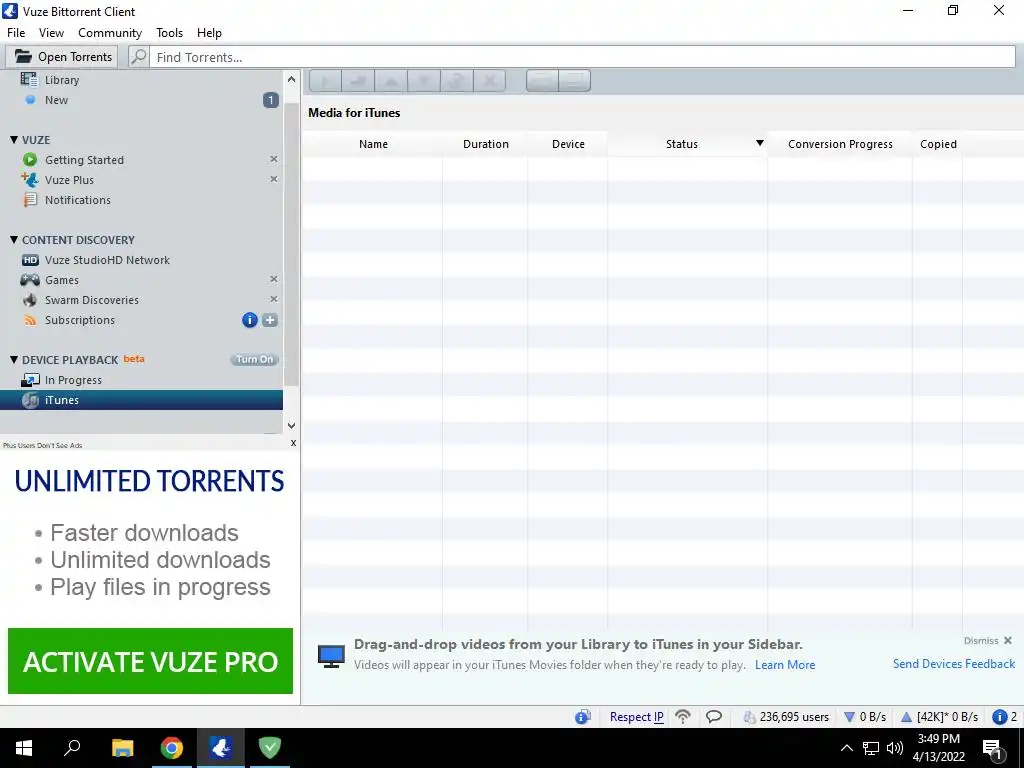Add a subscription with the plus icon
The width and height of the screenshot is (1024, 768).
[x=270, y=320]
